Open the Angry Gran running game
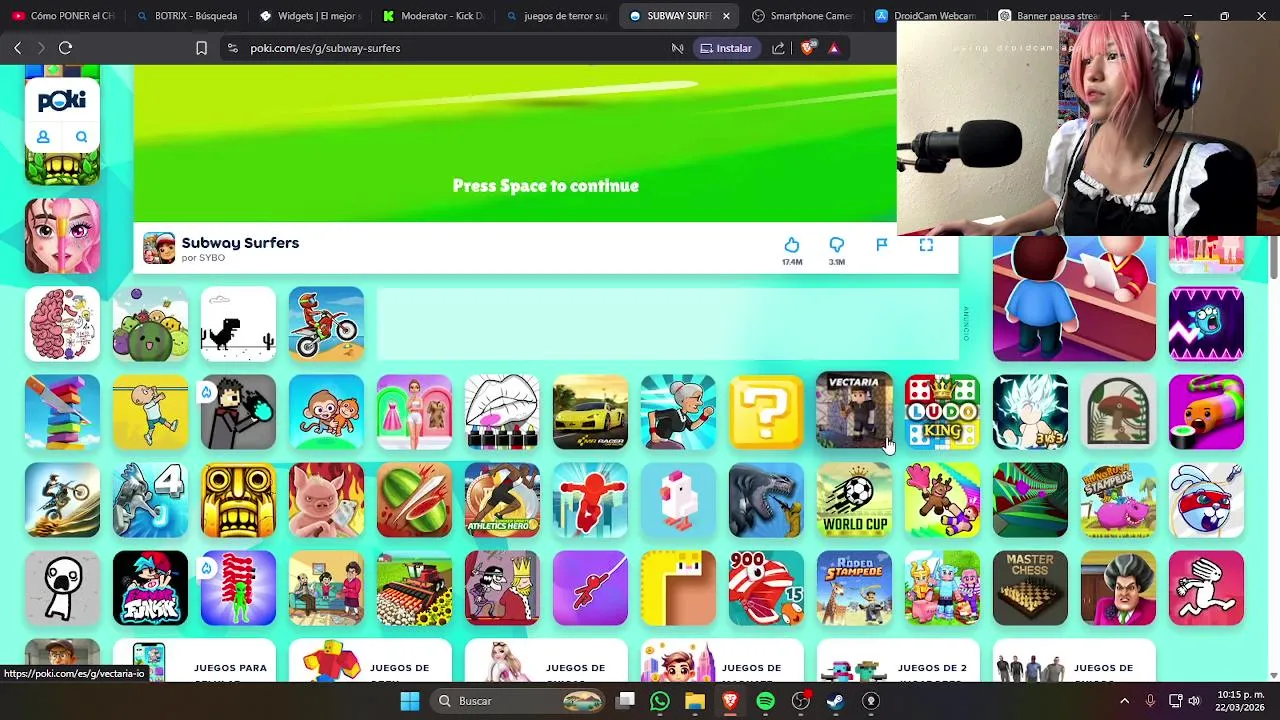Image resolution: width=1280 pixels, height=720 pixels. pos(678,412)
